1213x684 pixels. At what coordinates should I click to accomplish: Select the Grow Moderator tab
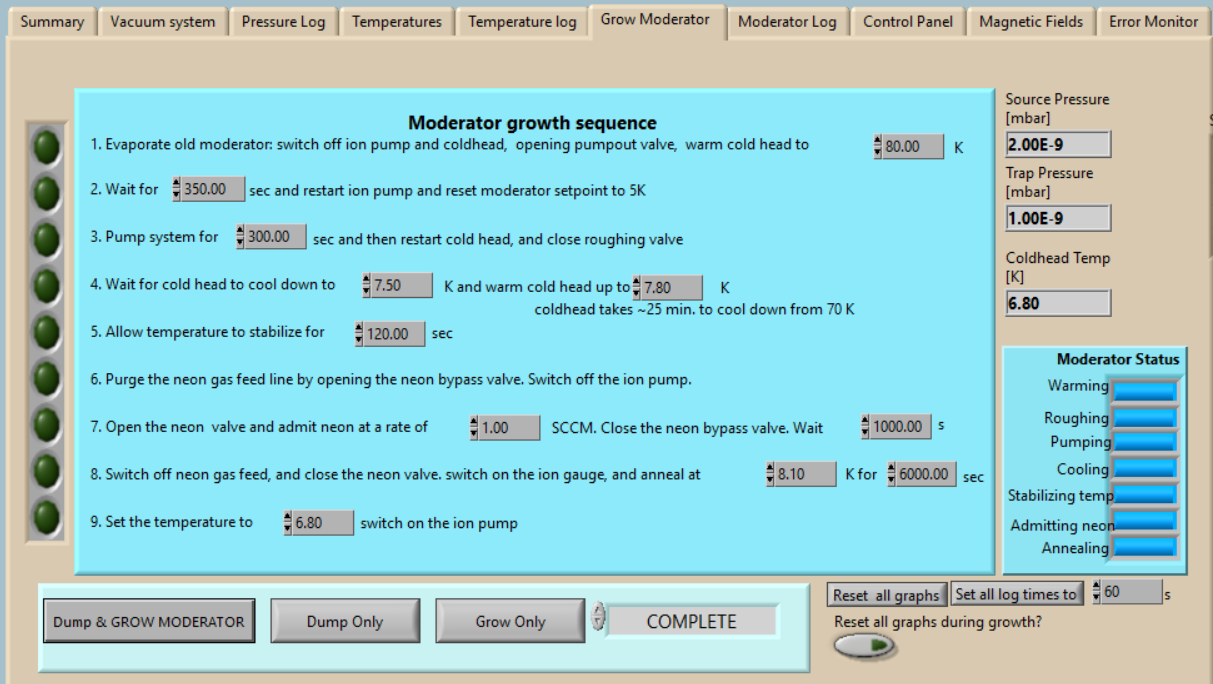656,19
